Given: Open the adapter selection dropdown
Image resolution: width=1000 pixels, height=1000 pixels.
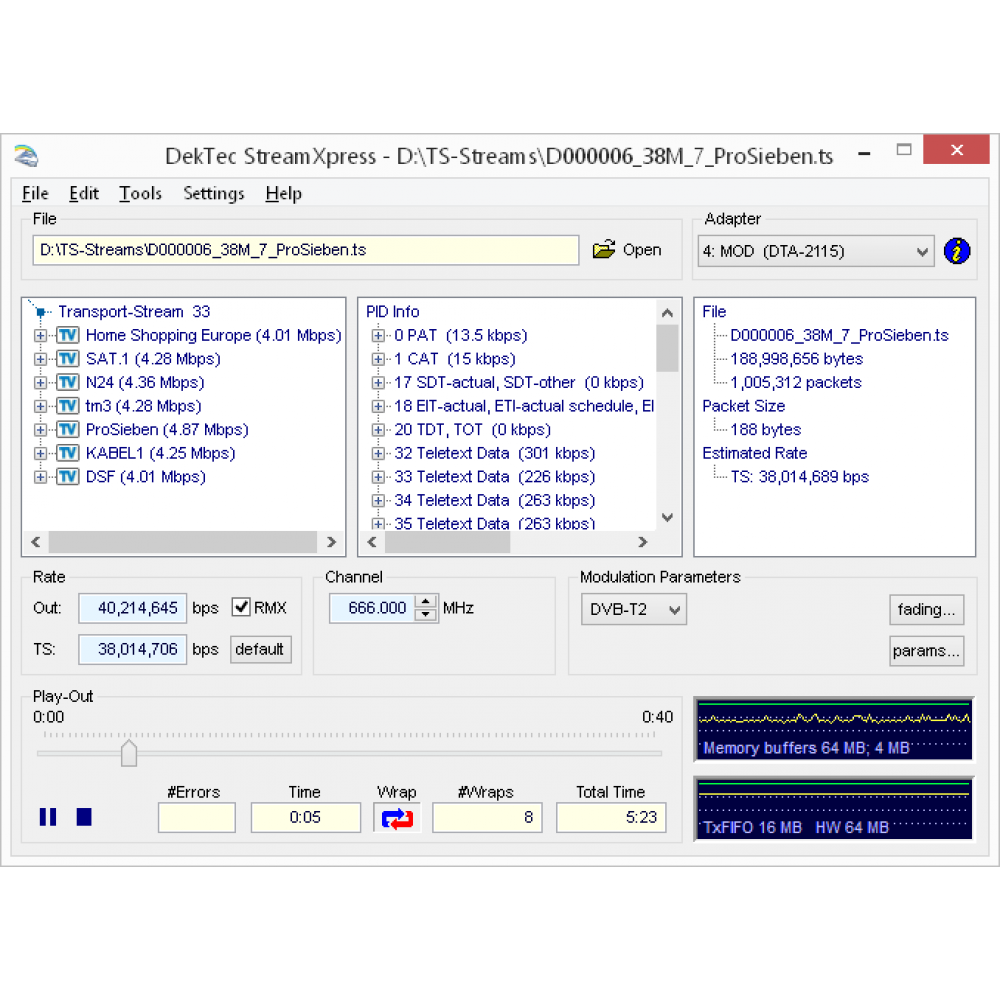Looking at the screenshot, I should point(923,252).
